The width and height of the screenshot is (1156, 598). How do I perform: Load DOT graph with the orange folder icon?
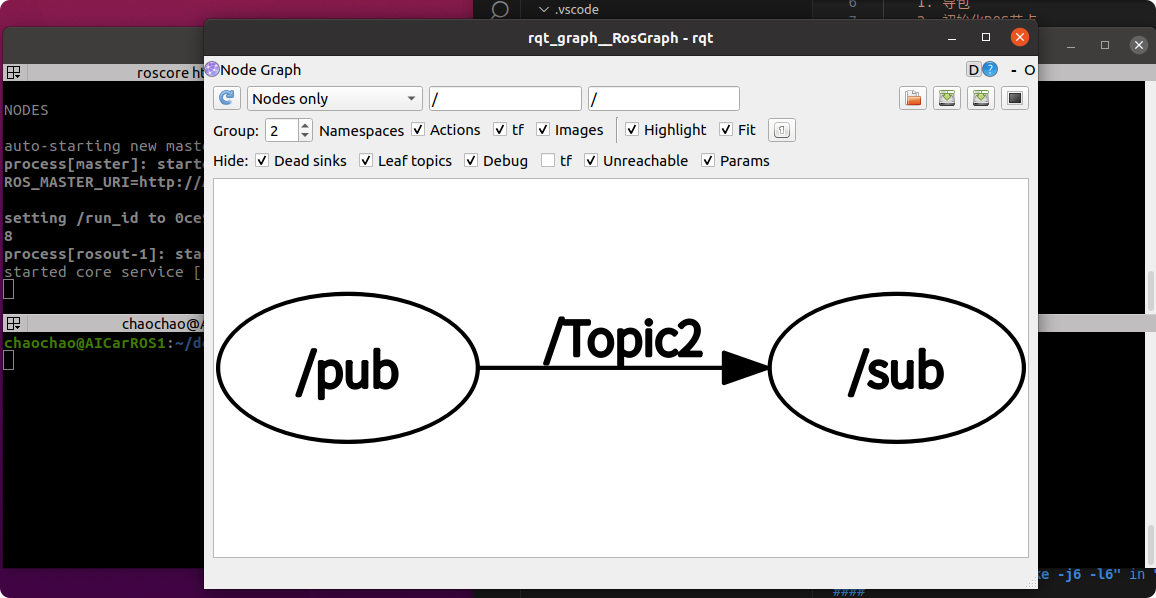913,98
